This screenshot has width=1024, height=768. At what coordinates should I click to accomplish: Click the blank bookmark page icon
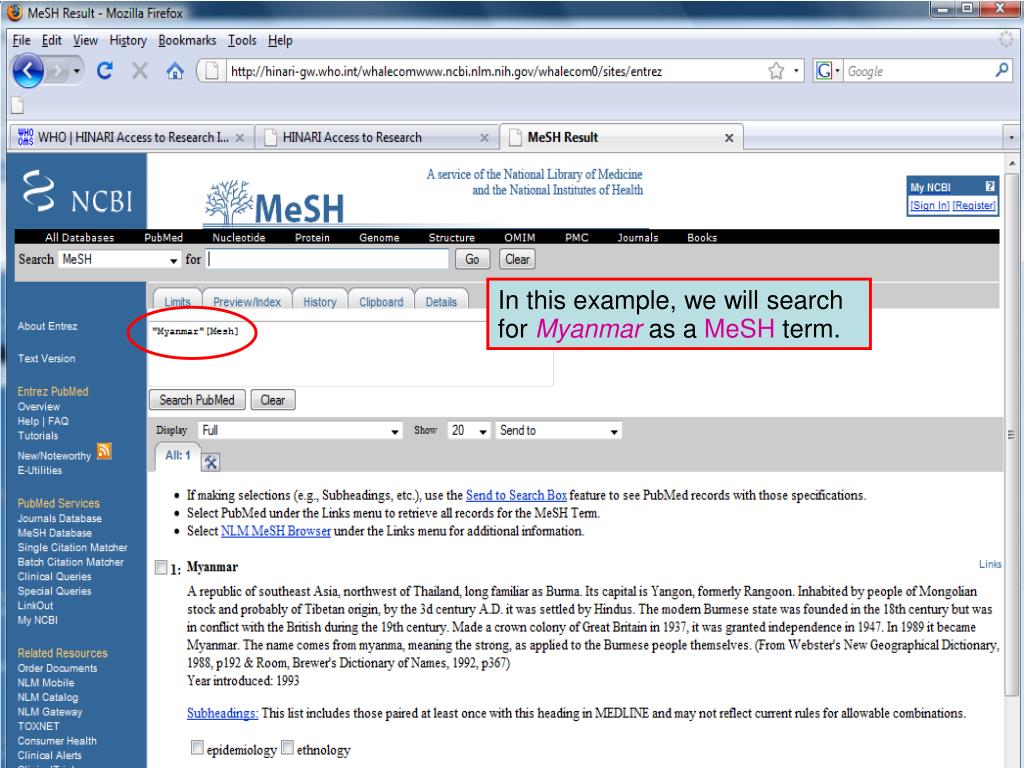click(18, 105)
